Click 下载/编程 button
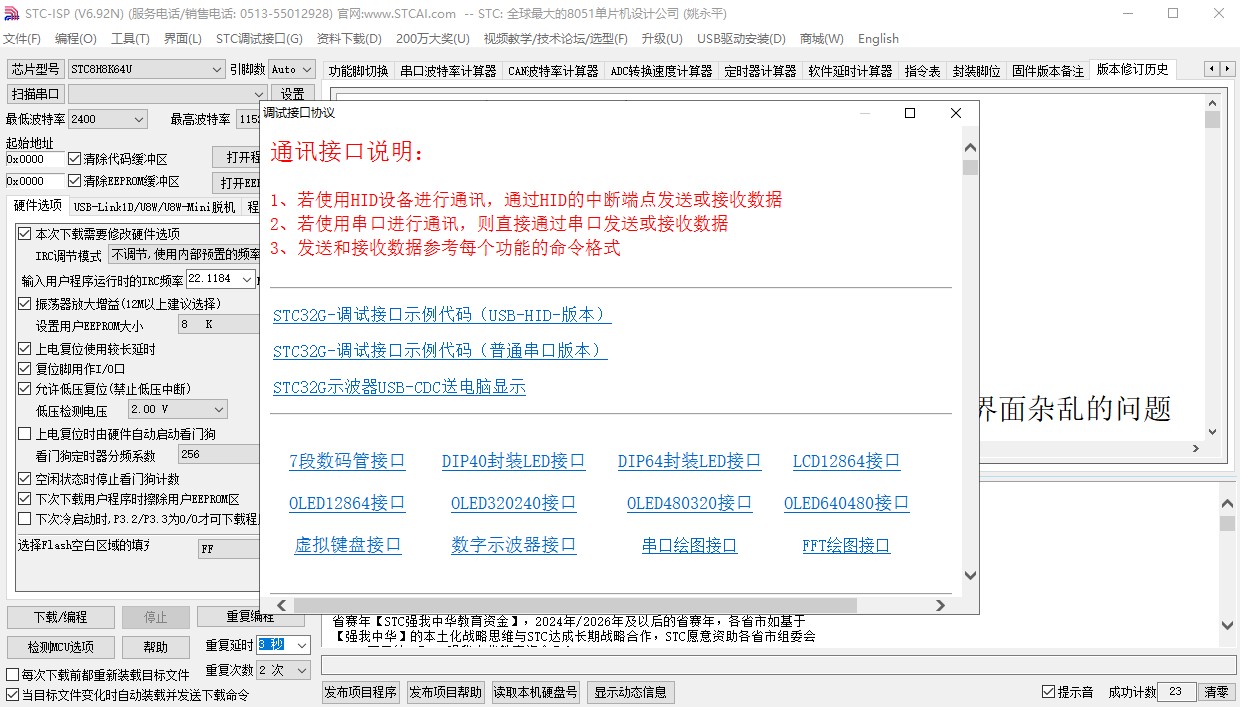 [x=61, y=617]
